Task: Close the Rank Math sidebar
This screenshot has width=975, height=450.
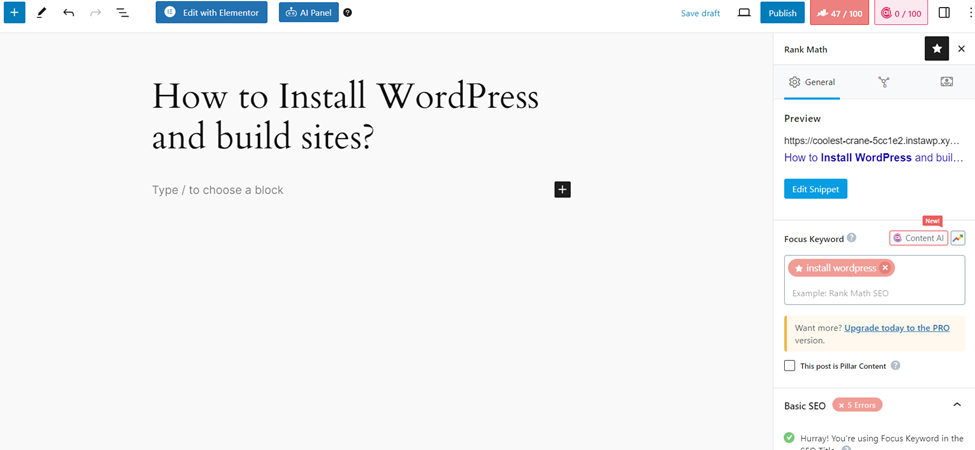Action: 961,49
